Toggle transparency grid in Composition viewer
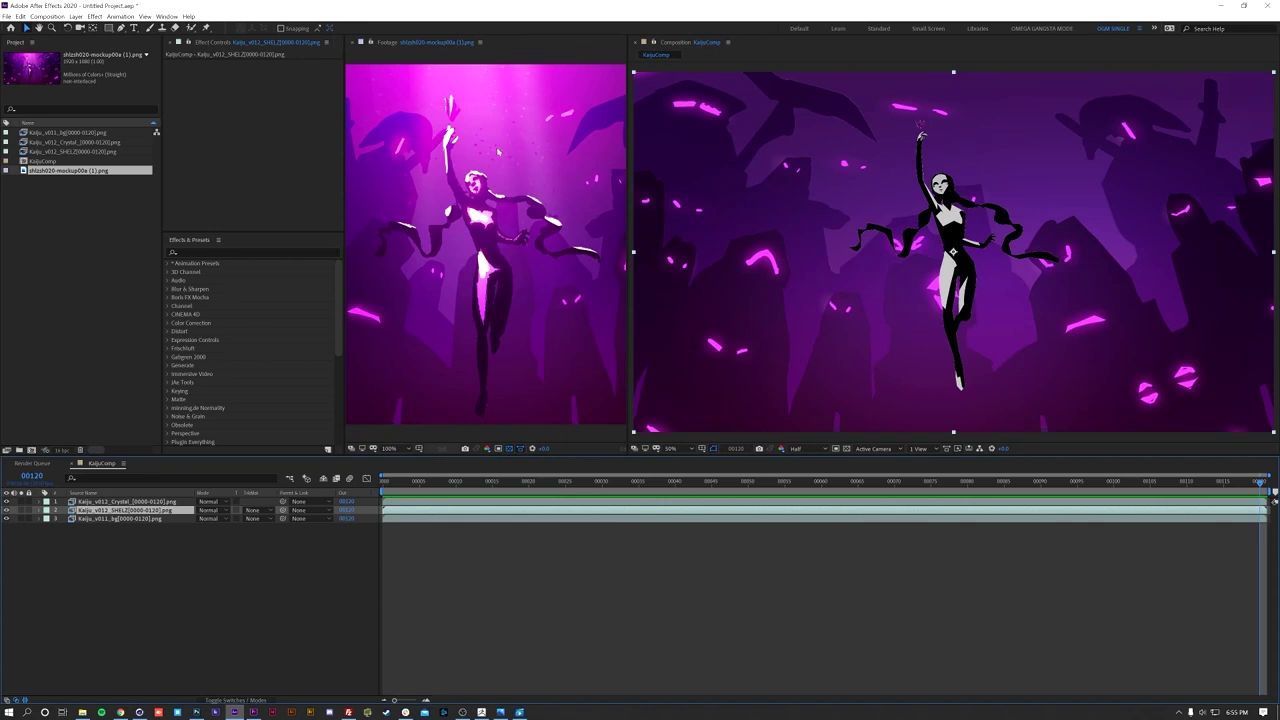The image size is (1280, 720). pyautogui.click(x=846, y=449)
